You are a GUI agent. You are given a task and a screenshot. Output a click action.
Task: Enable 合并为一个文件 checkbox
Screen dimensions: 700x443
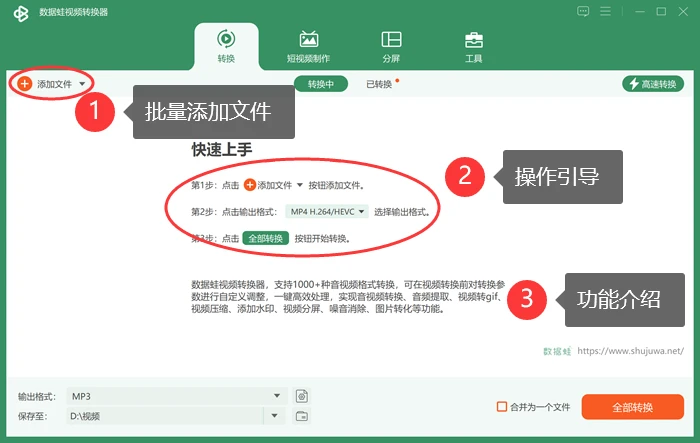click(502, 406)
